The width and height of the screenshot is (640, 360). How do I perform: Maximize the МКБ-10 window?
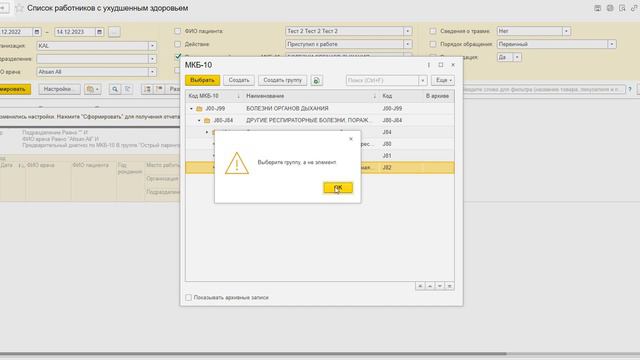[441, 65]
